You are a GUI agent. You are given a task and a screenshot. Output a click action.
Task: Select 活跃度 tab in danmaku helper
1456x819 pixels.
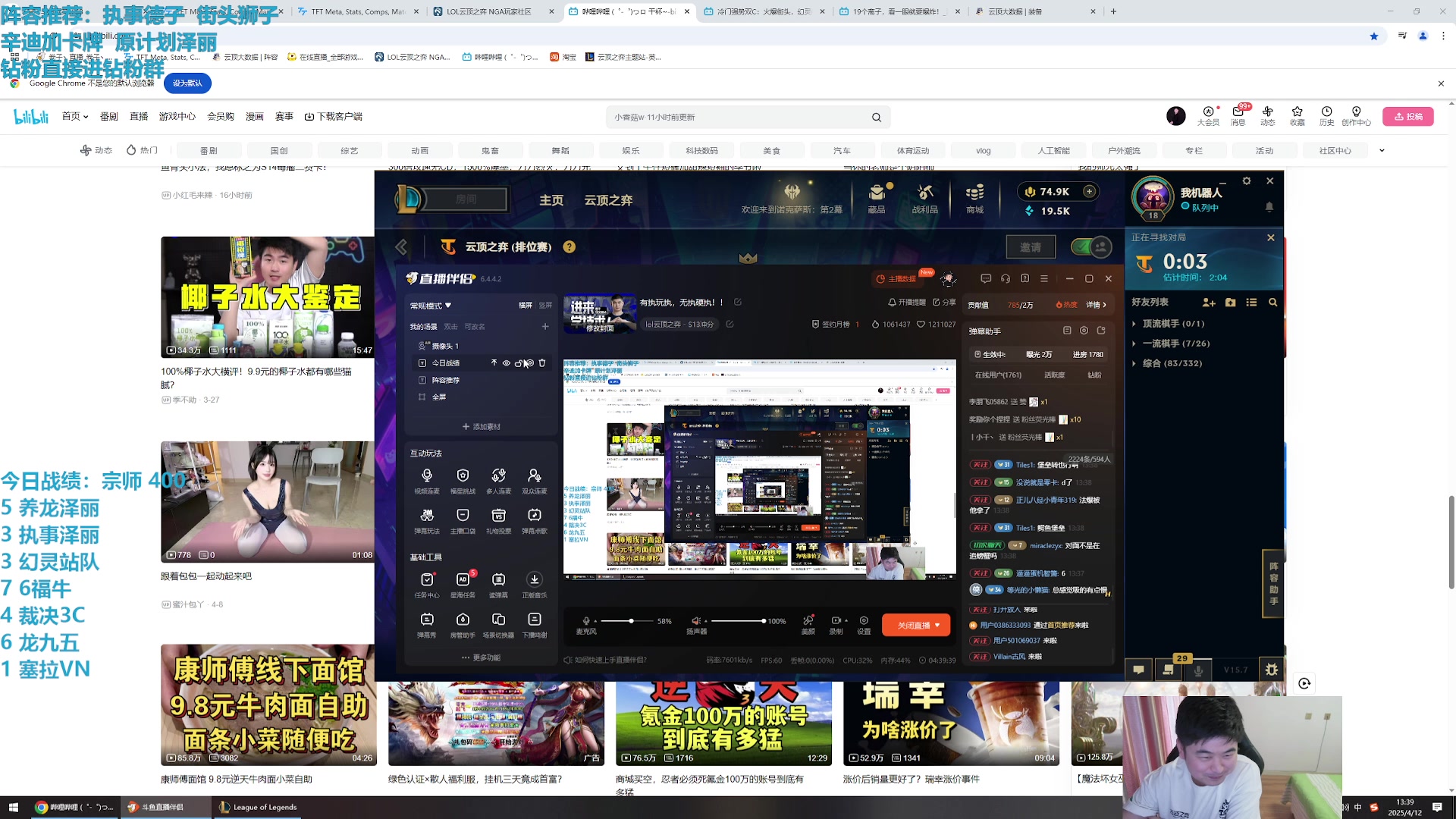click(x=1054, y=375)
